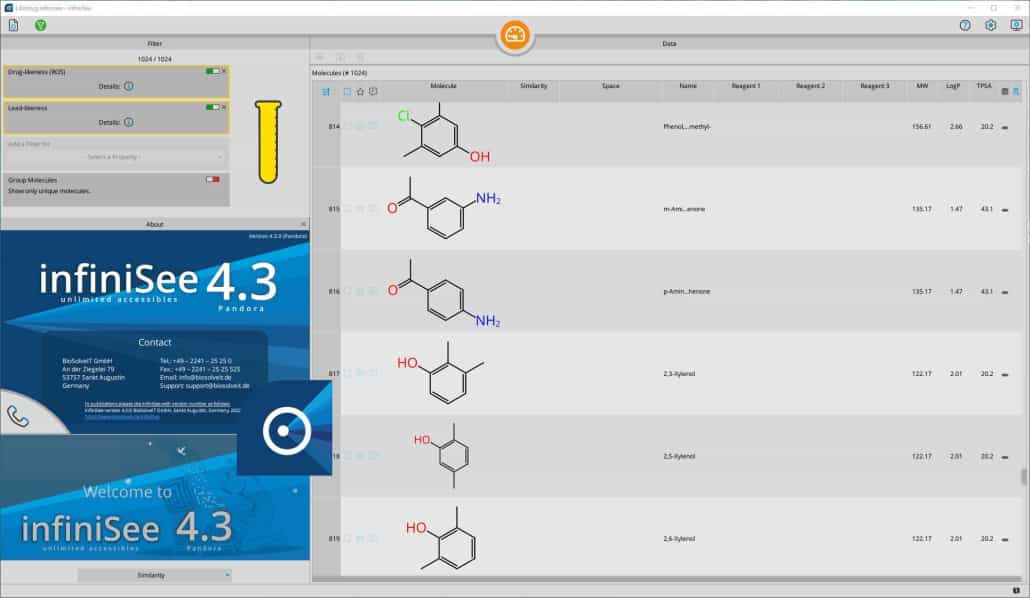Viewport: 1030px width, 598px height.
Task: Open the help question mark icon
Action: tap(965, 25)
